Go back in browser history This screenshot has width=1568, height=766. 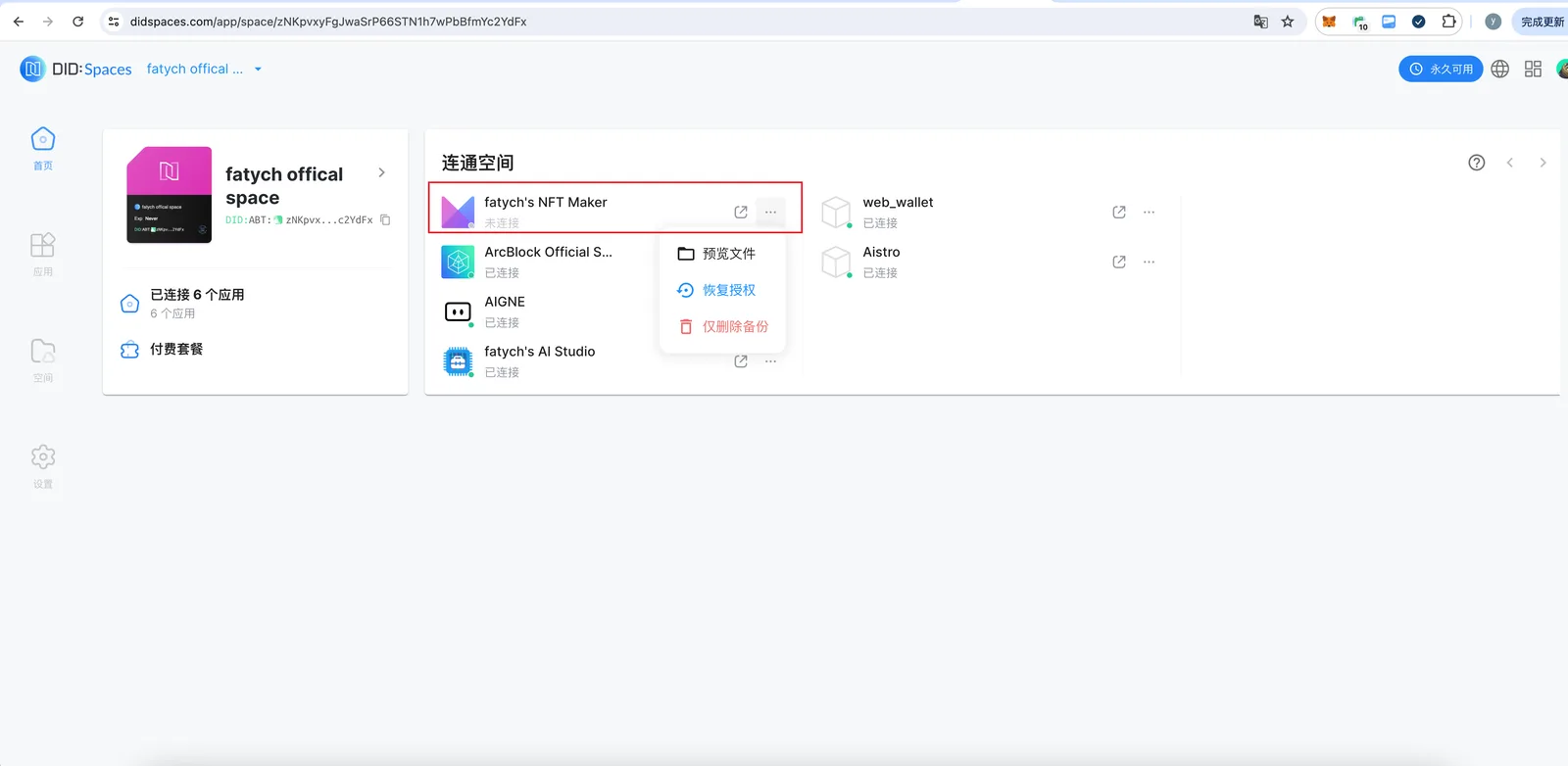point(19,22)
